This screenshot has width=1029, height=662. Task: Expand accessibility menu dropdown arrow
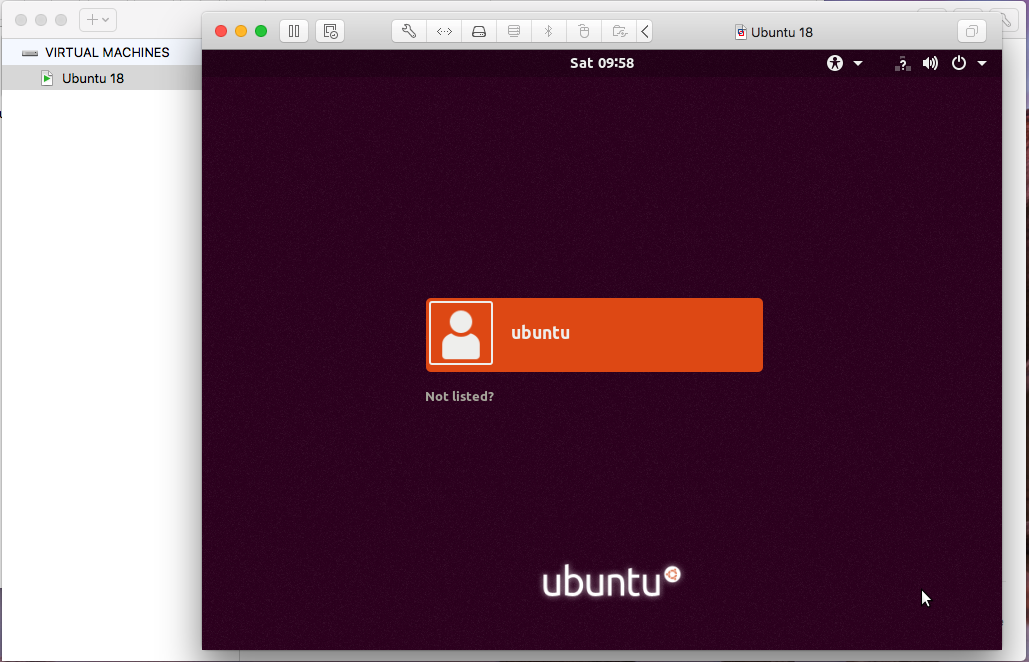[858, 64]
